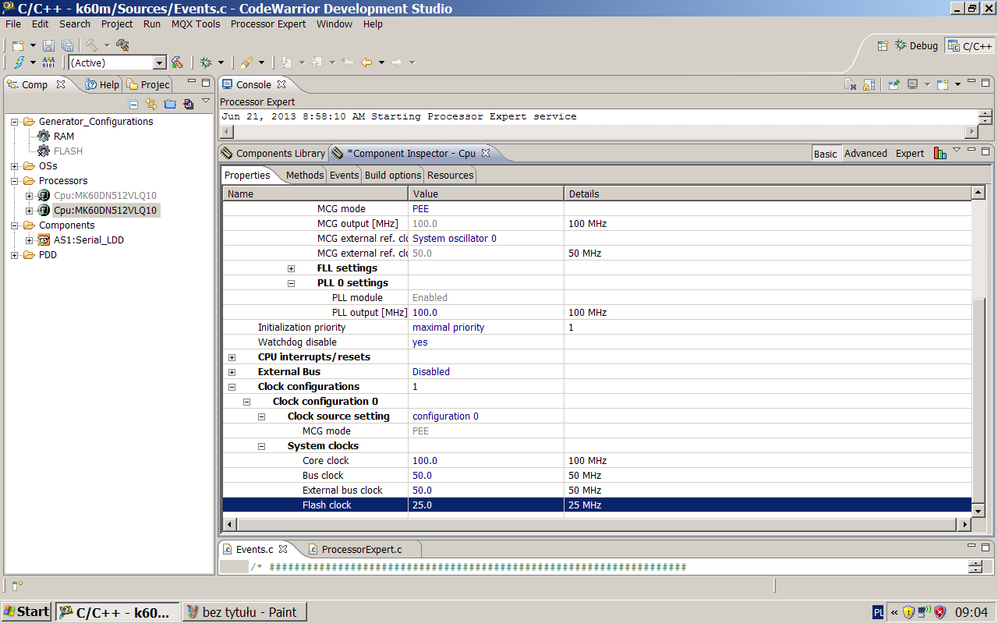
Task: Open the MQX Tools menu
Action: coord(195,24)
